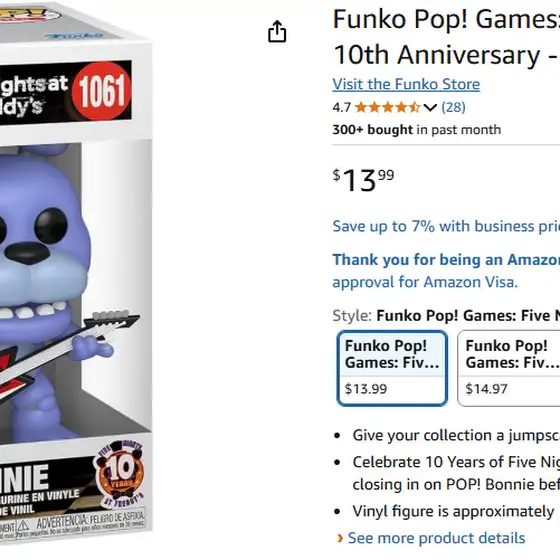Click the share icon above the product image

(277, 31)
